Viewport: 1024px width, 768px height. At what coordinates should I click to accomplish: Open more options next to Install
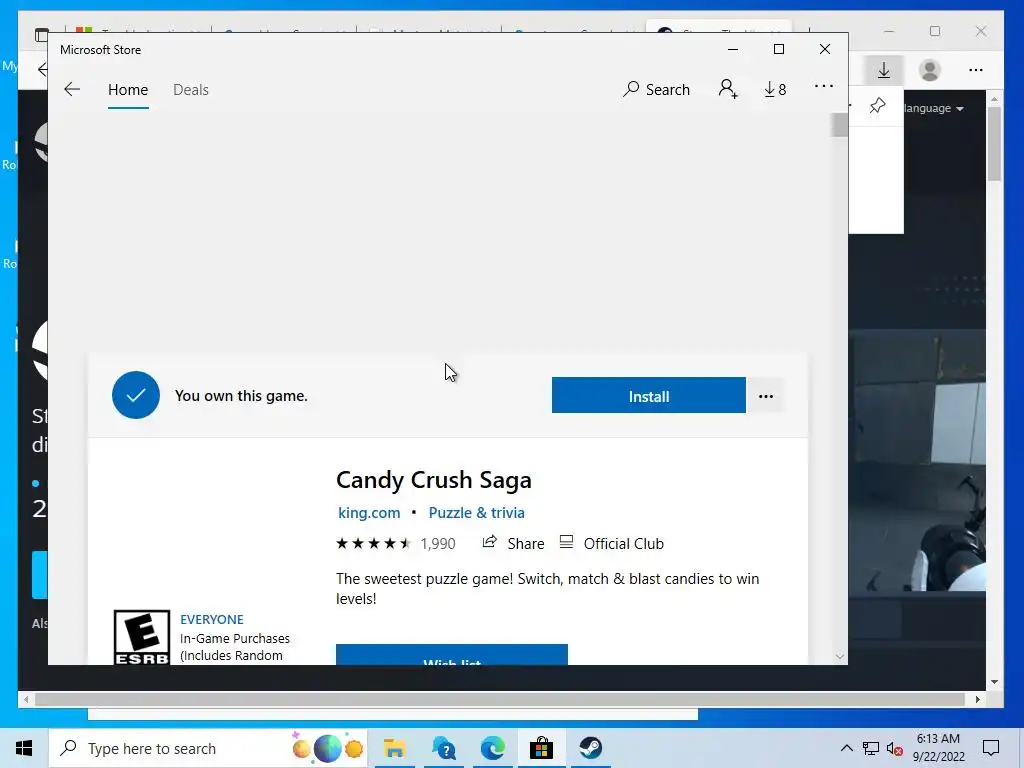coord(765,396)
